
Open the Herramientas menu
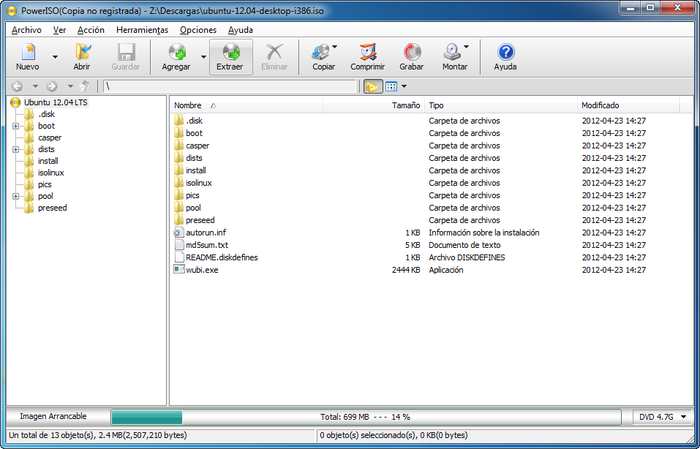142,30
